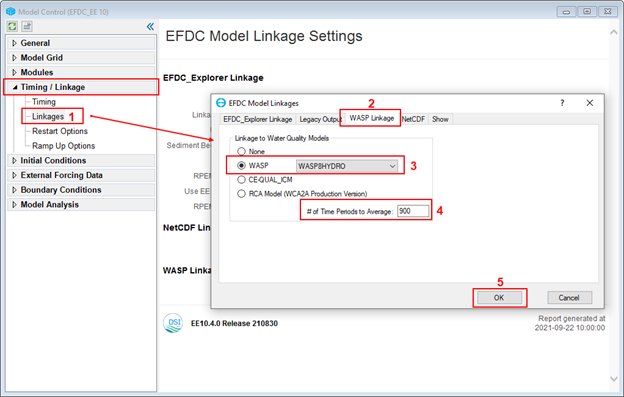
Task: Open Ramp Up Options in the tree
Action: [63, 146]
